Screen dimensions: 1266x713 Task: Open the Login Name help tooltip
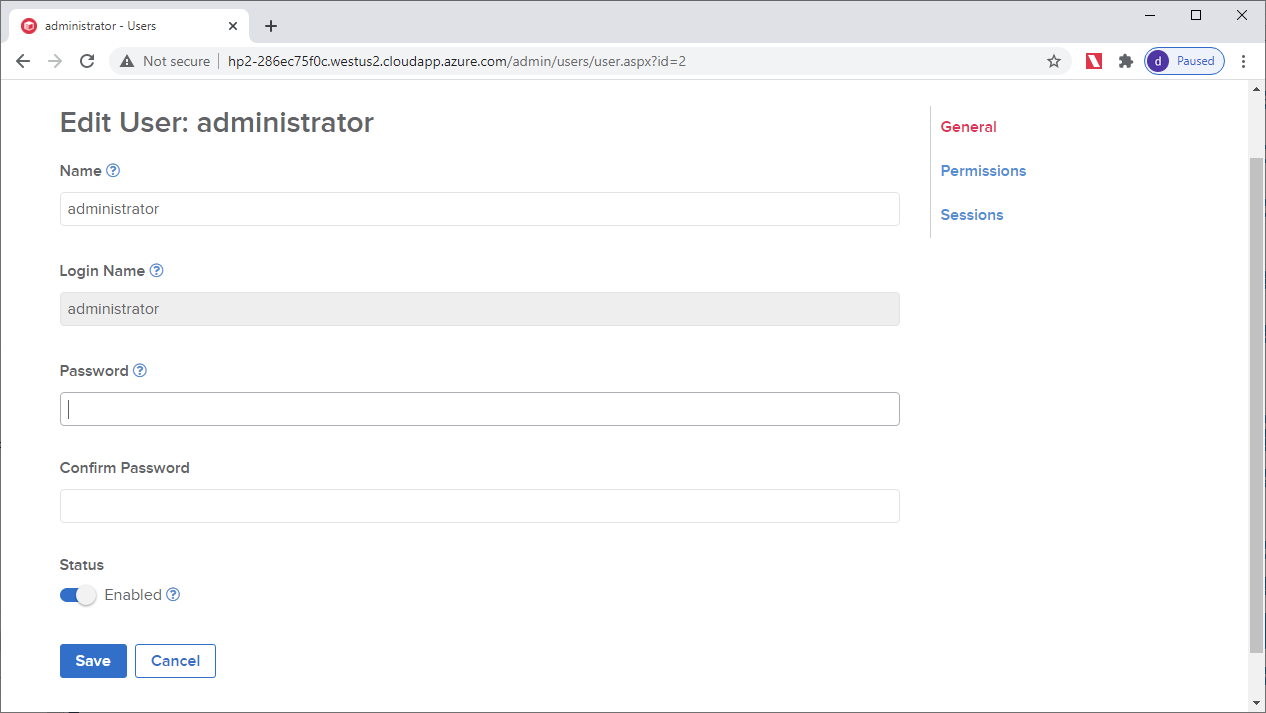(157, 271)
